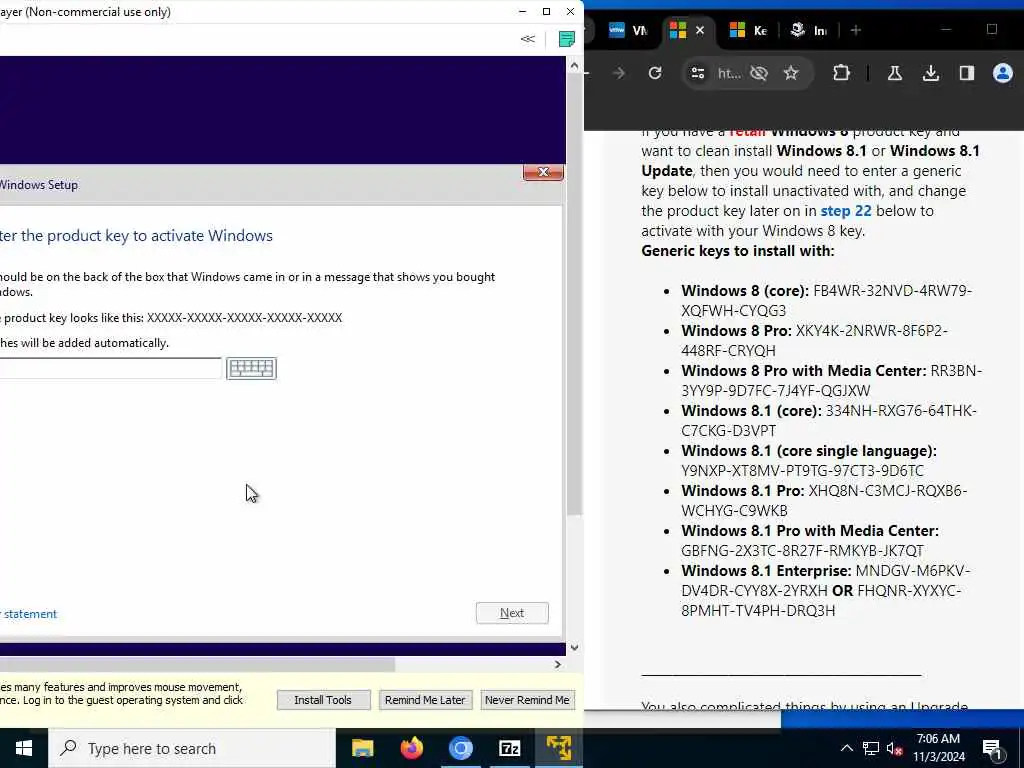Click the Remind Me Later button

(x=425, y=699)
